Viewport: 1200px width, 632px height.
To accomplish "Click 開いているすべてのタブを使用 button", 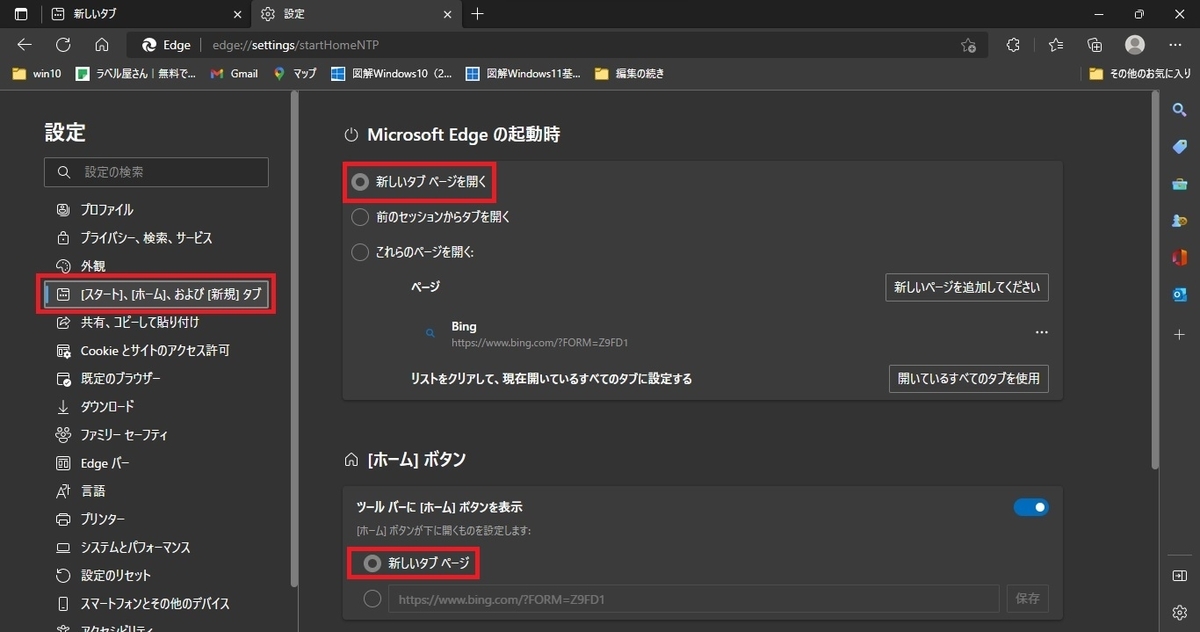I will coord(969,379).
